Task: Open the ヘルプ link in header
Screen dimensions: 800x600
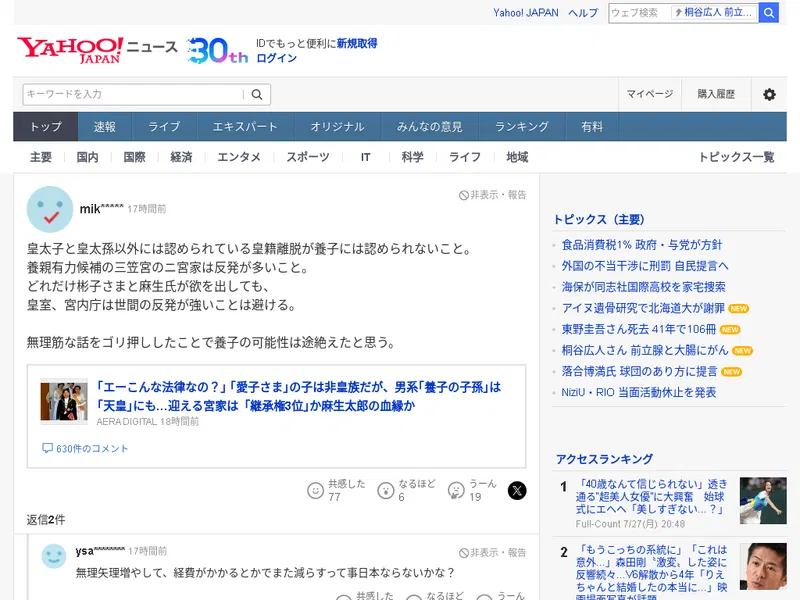Action: coord(583,13)
